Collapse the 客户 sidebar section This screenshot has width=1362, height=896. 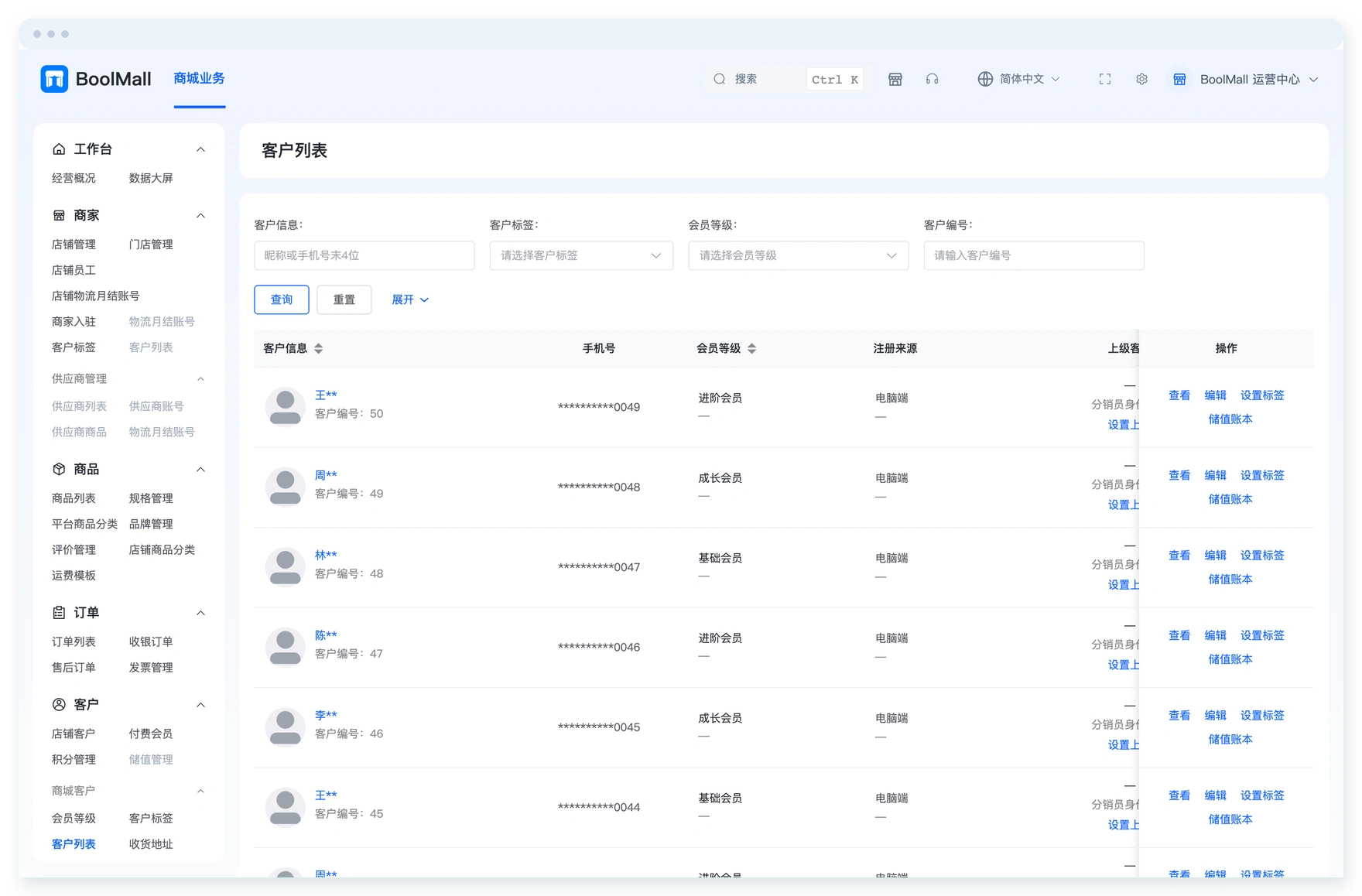(x=200, y=705)
